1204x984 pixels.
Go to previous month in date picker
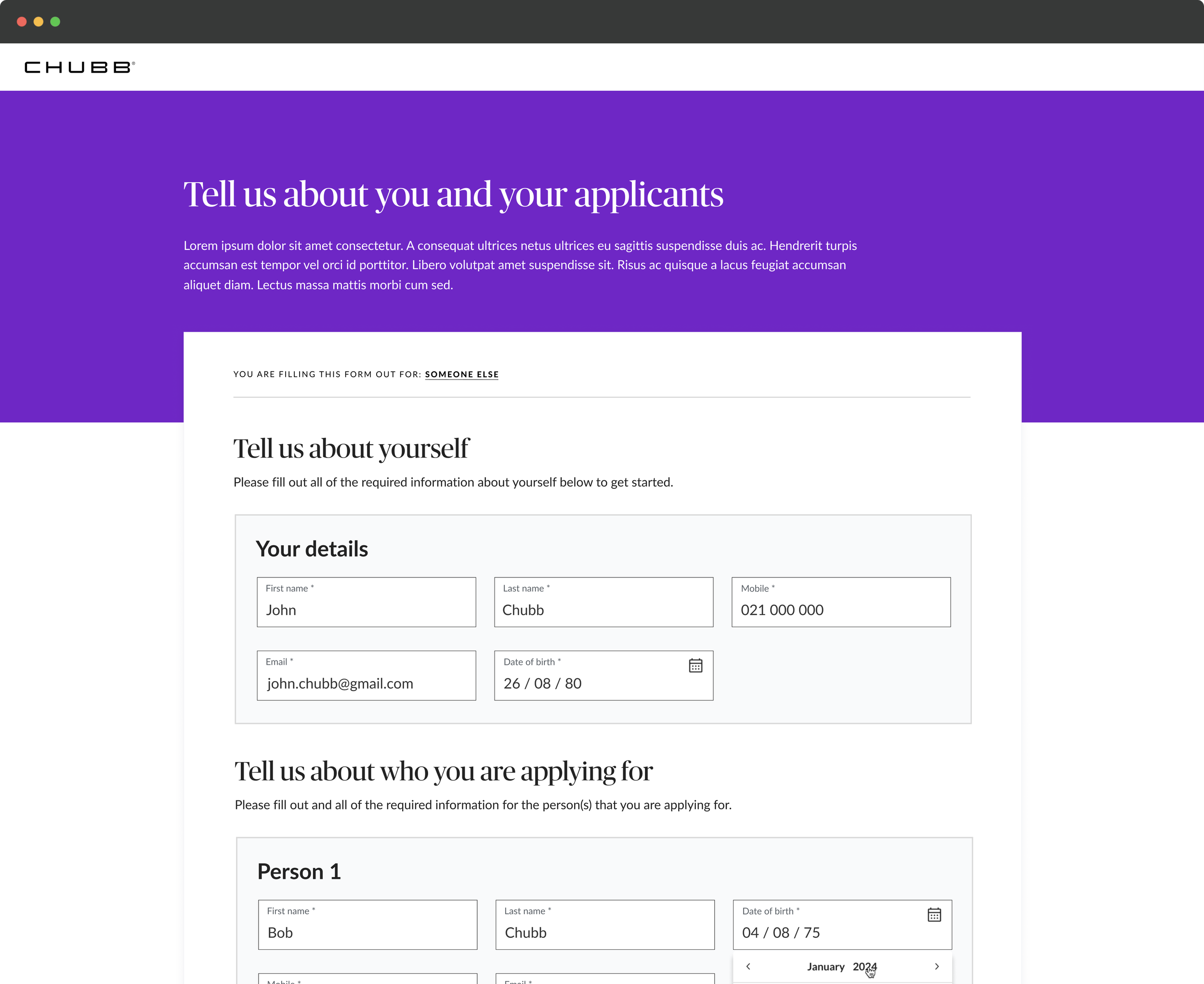pyautogui.click(x=748, y=967)
